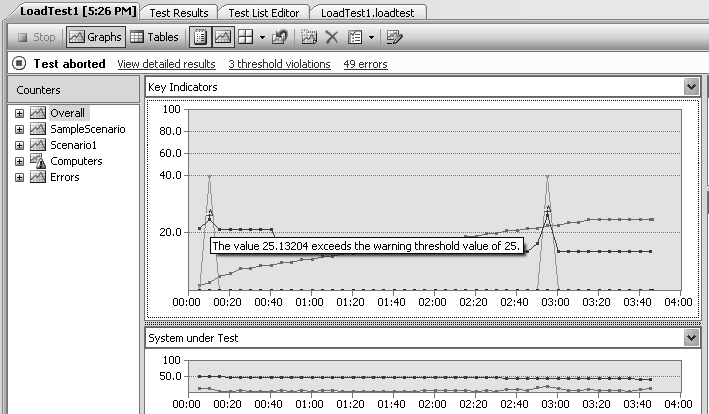Expand the Errors counter node
709x414 pixels.
point(19,177)
